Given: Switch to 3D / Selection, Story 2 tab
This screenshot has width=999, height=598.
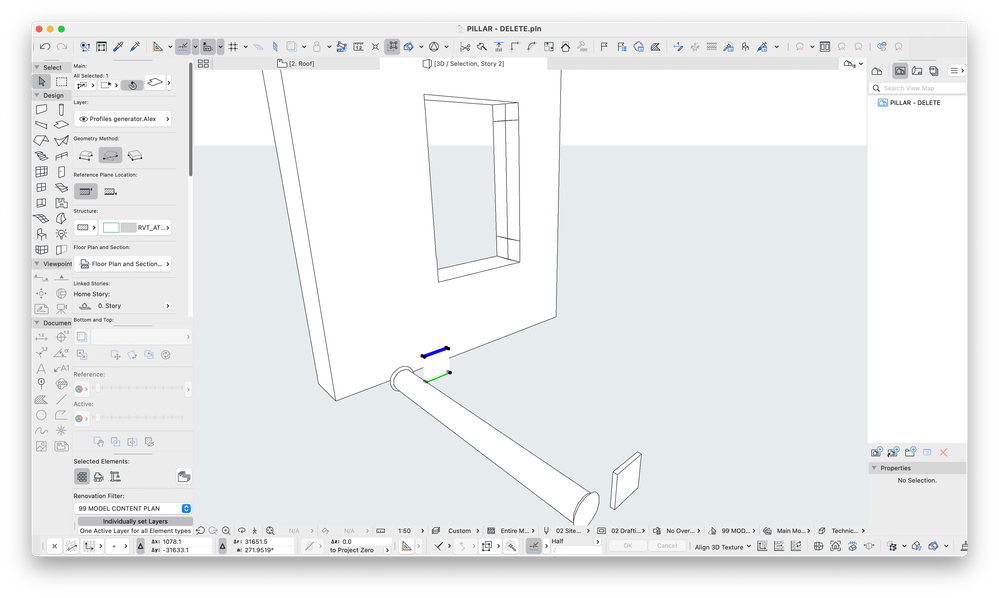Looking at the screenshot, I should 463,64.
